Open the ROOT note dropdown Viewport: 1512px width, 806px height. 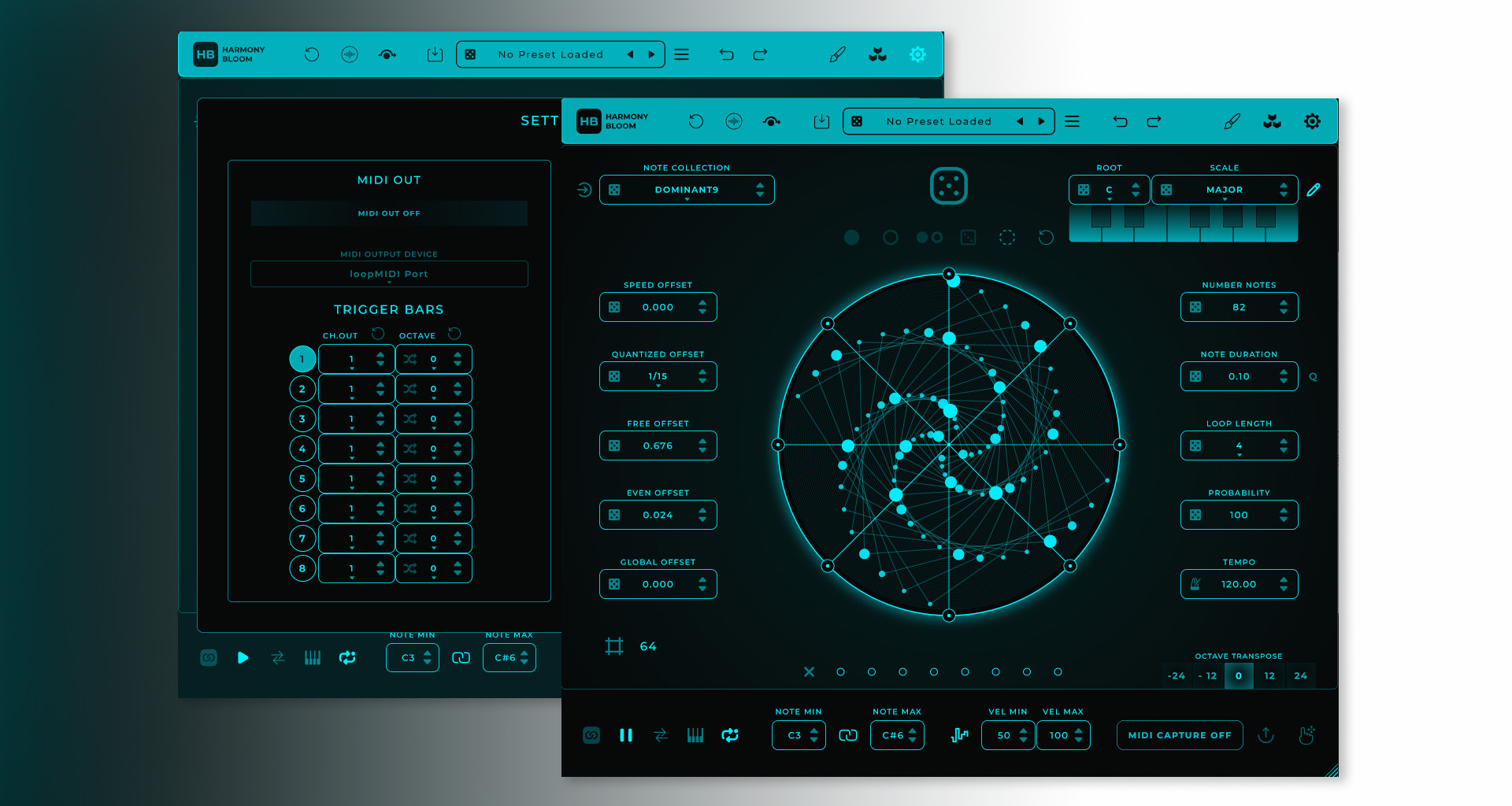point(1108,189)
